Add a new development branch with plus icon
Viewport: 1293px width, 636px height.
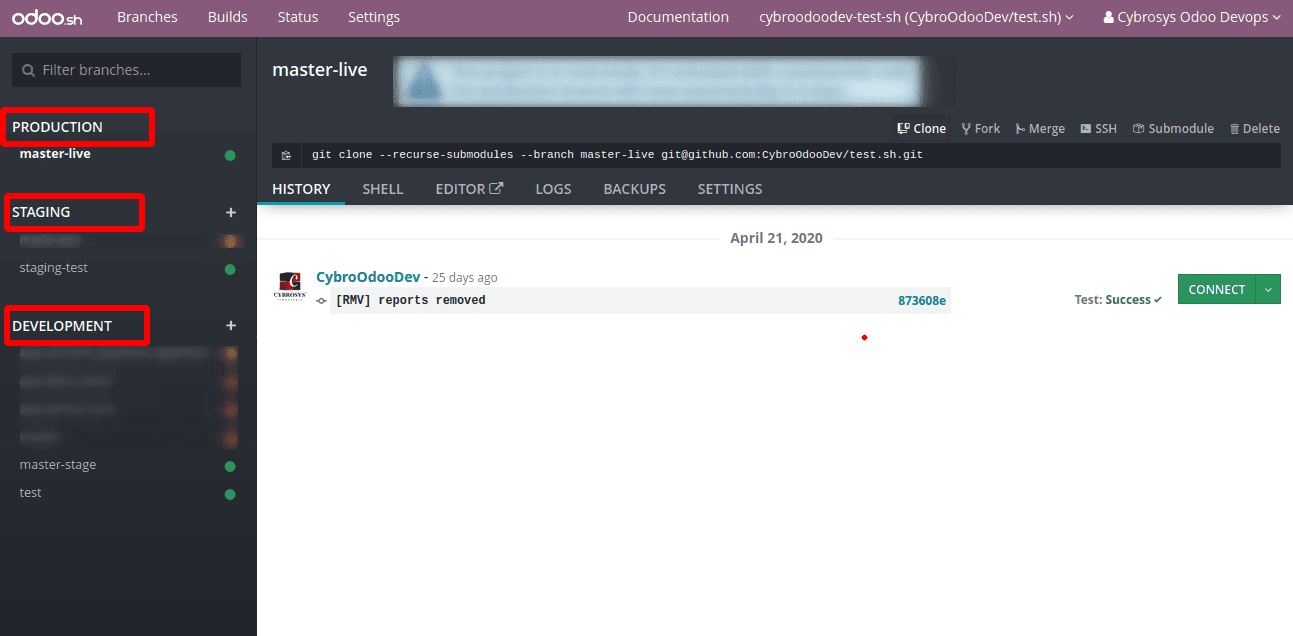[x=231, y=325]
